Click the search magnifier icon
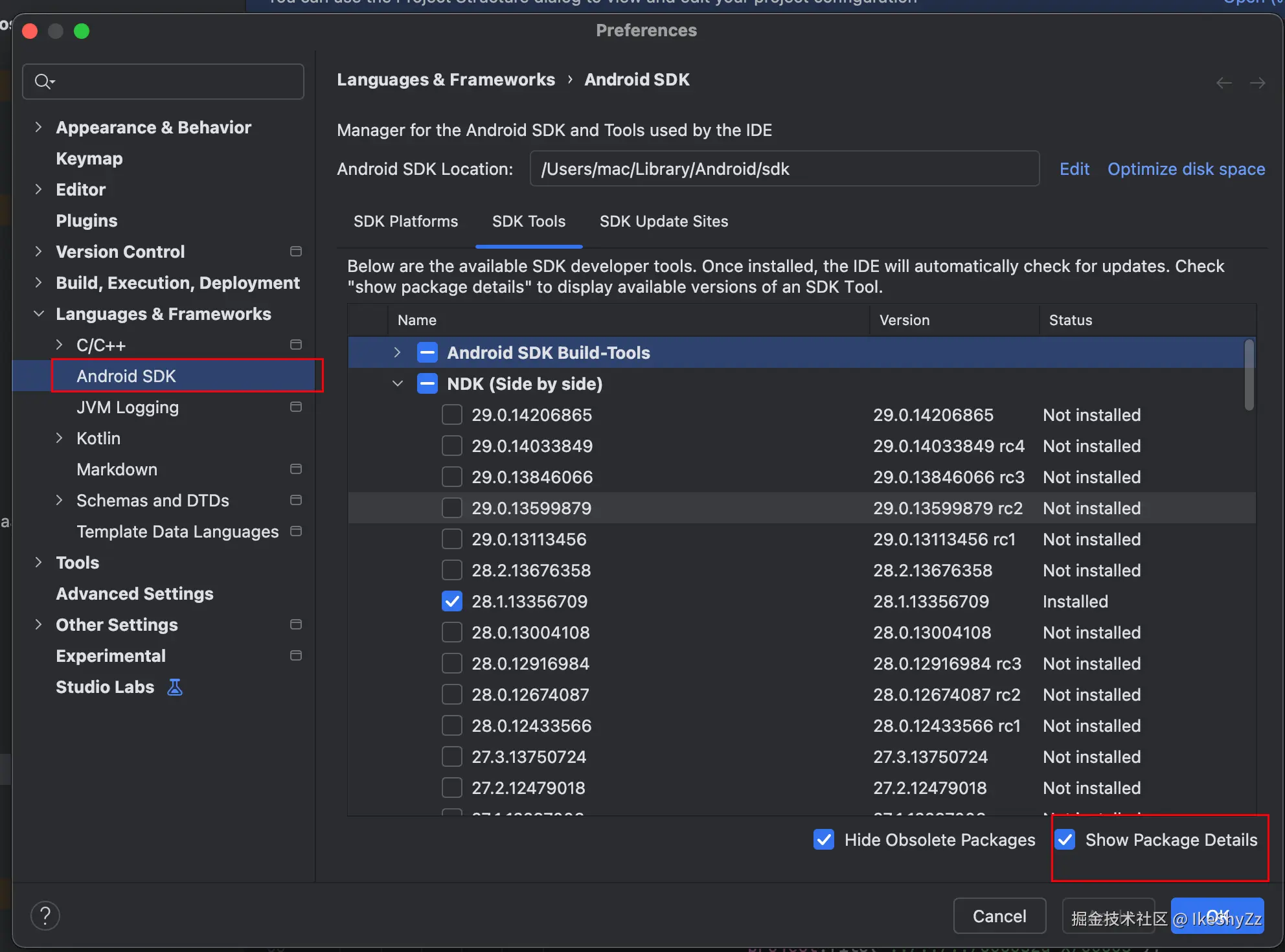1285x952 pixels. 43,82
